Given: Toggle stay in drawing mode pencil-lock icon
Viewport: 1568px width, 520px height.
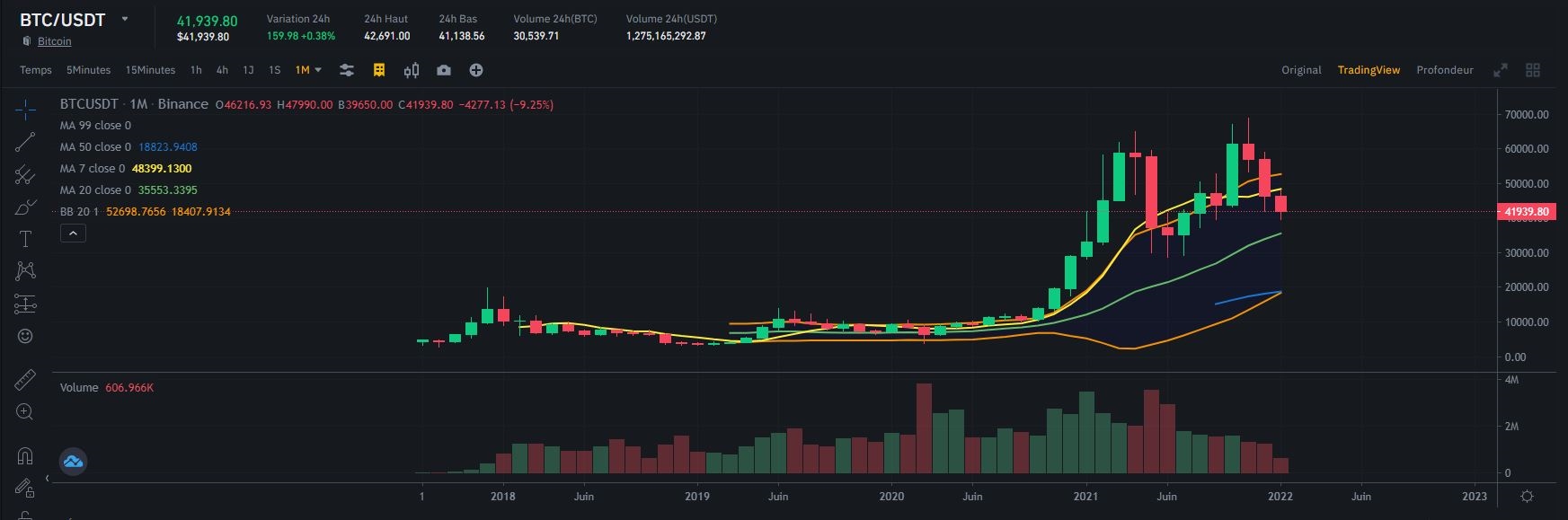Looking at the screenshot, I should [25, 488].
